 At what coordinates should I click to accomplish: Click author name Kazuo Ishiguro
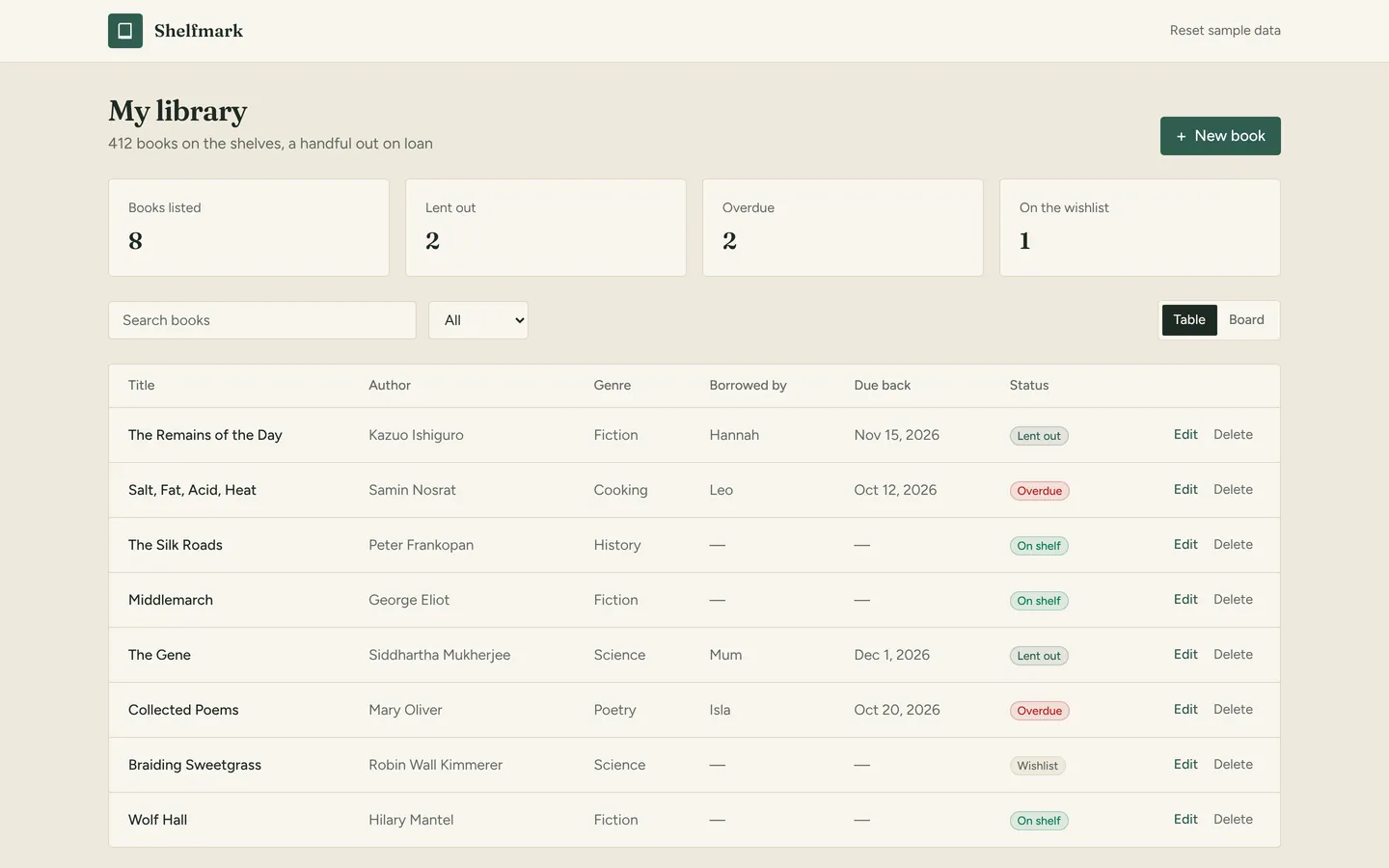point(416,435)
